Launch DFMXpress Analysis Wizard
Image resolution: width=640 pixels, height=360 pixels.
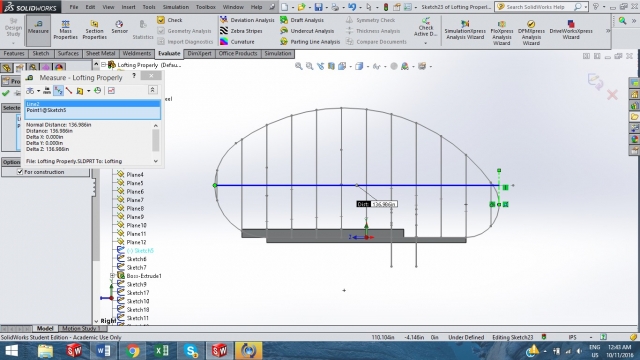click(x=531, y=33)
